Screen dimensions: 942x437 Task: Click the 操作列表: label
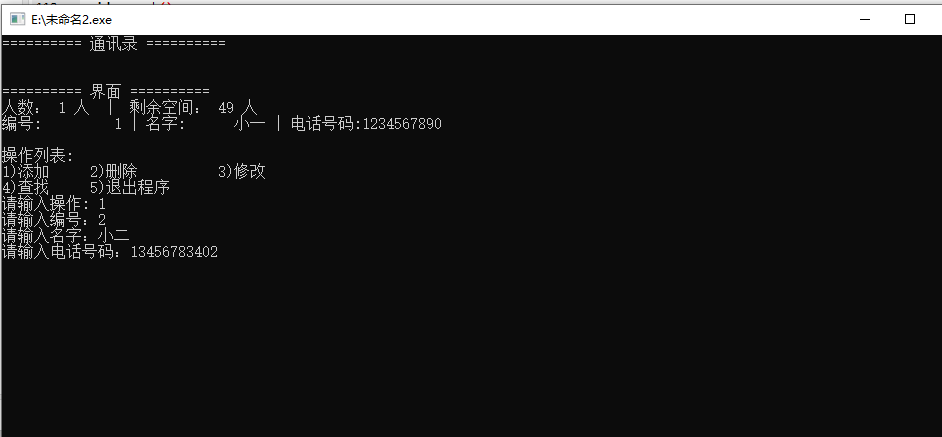[38, 156]
